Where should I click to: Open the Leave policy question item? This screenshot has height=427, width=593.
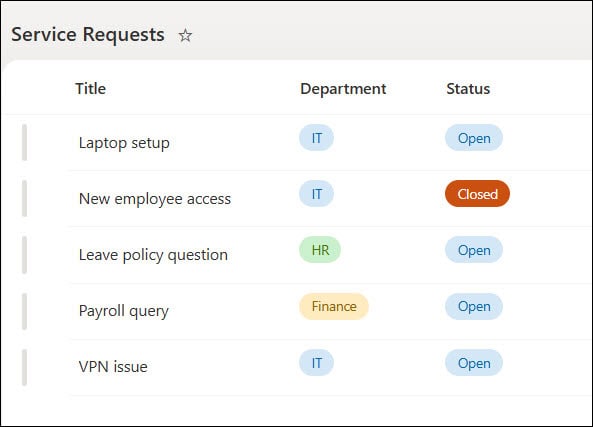[x=153, y=255]
